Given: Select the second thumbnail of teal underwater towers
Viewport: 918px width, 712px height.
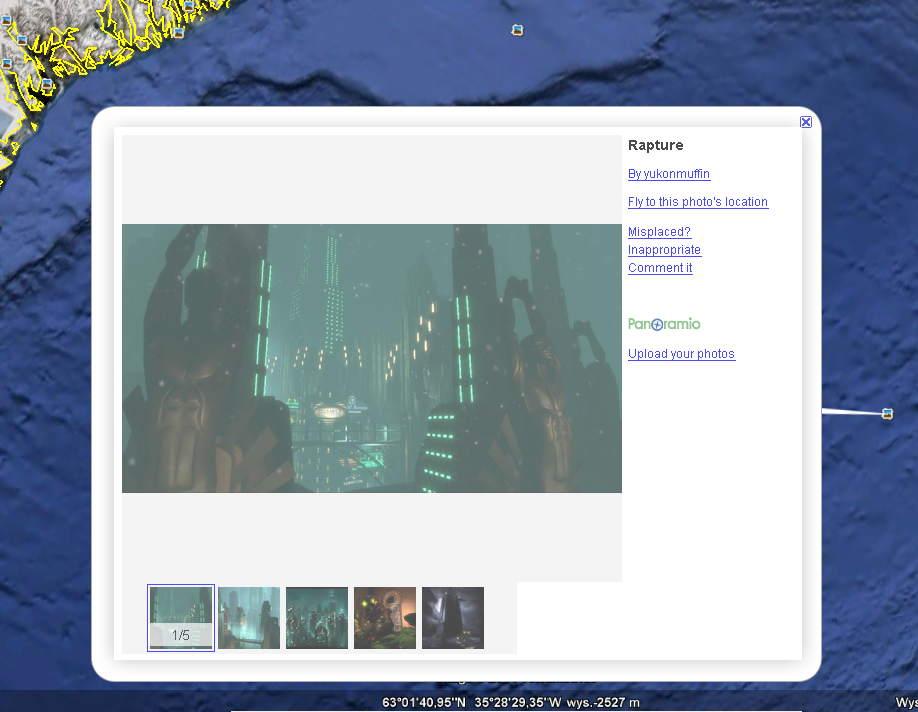Looking at the screenshot, I should click(x=249, y=618).
